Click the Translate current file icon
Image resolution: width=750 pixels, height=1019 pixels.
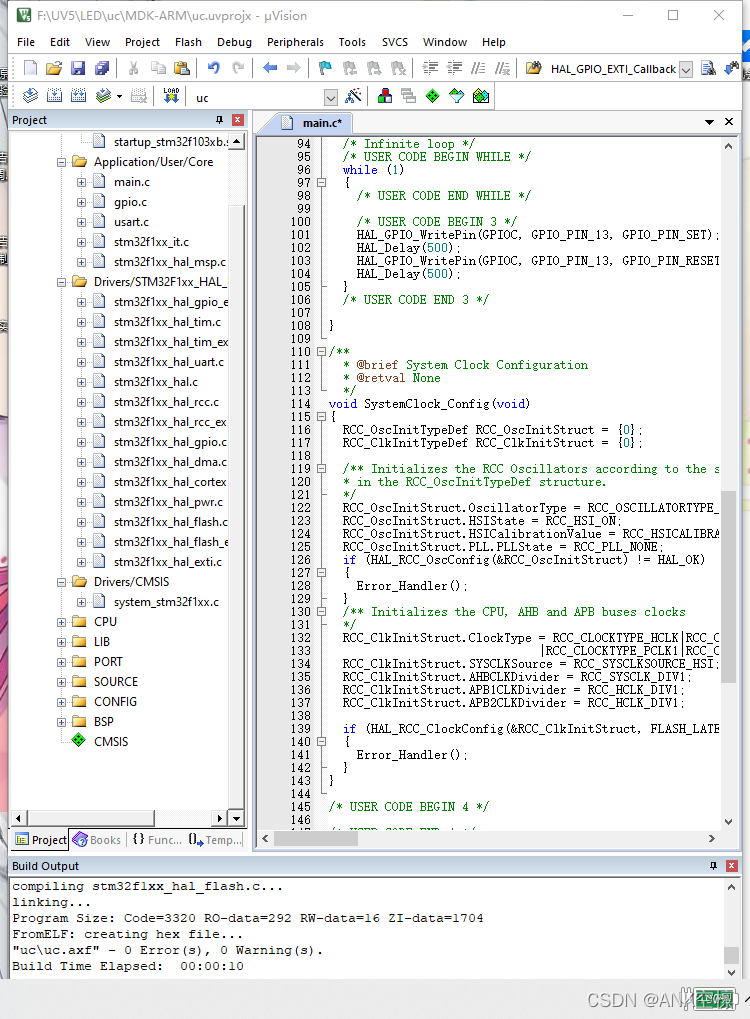coord(31,96)
